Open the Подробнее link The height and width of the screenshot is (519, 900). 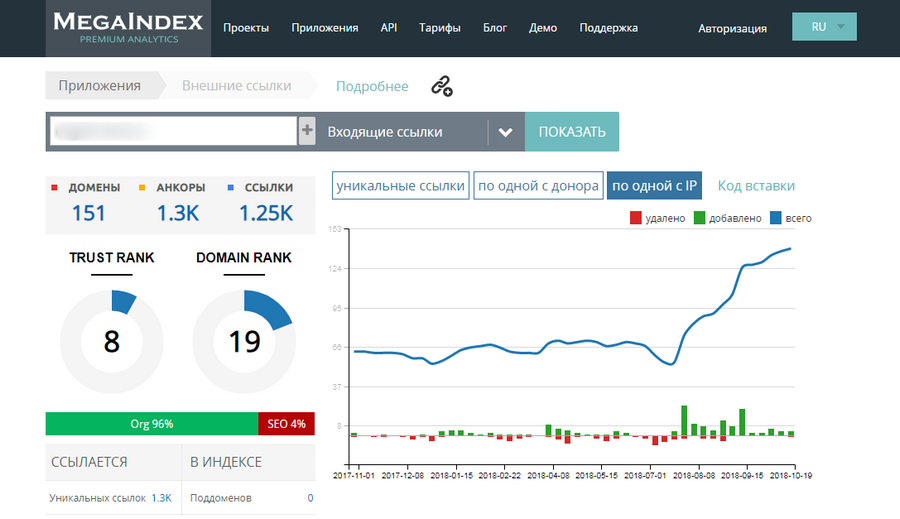pos(372,86)
